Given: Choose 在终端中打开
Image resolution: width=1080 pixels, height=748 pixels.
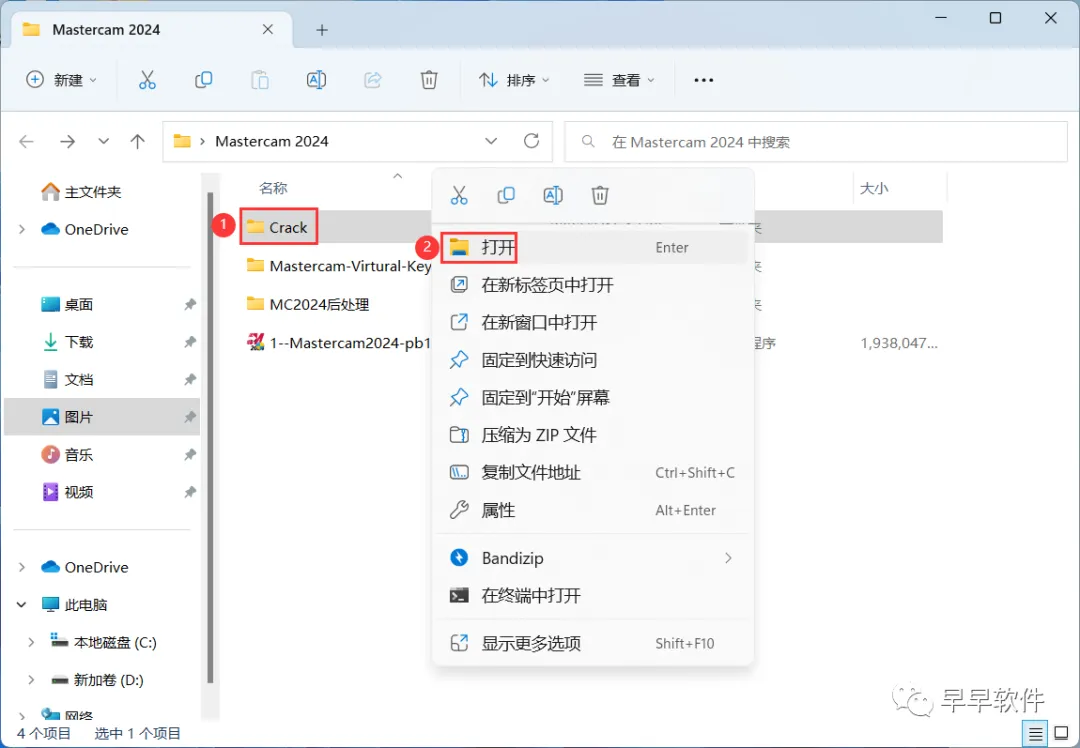Looking at the screenshot, I should click(592, 595).
